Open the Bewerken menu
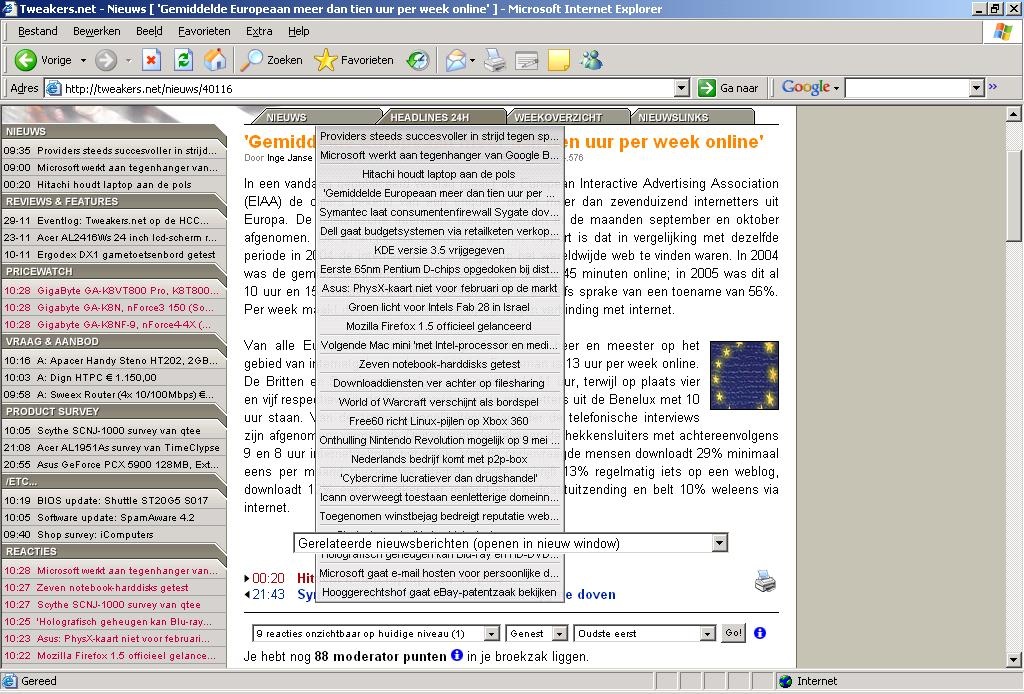The width and height of the screenshot is (1024, 694). pyautogui.click(x=97, y=31)
